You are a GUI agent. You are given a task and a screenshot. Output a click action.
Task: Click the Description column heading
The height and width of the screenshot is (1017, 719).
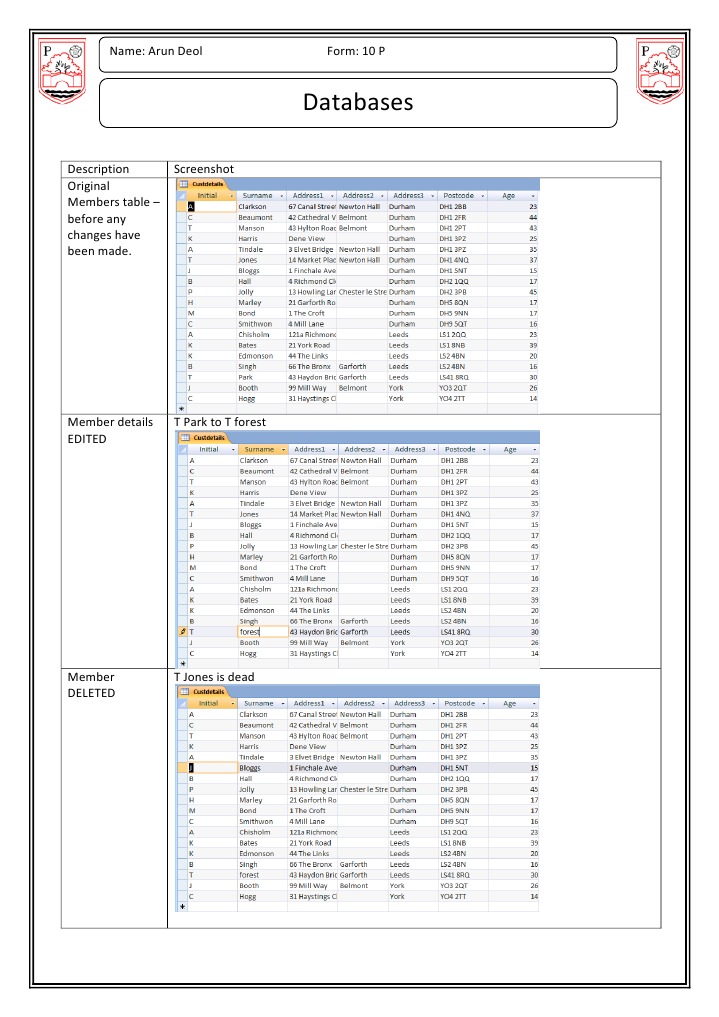click(x=98, y=169)
